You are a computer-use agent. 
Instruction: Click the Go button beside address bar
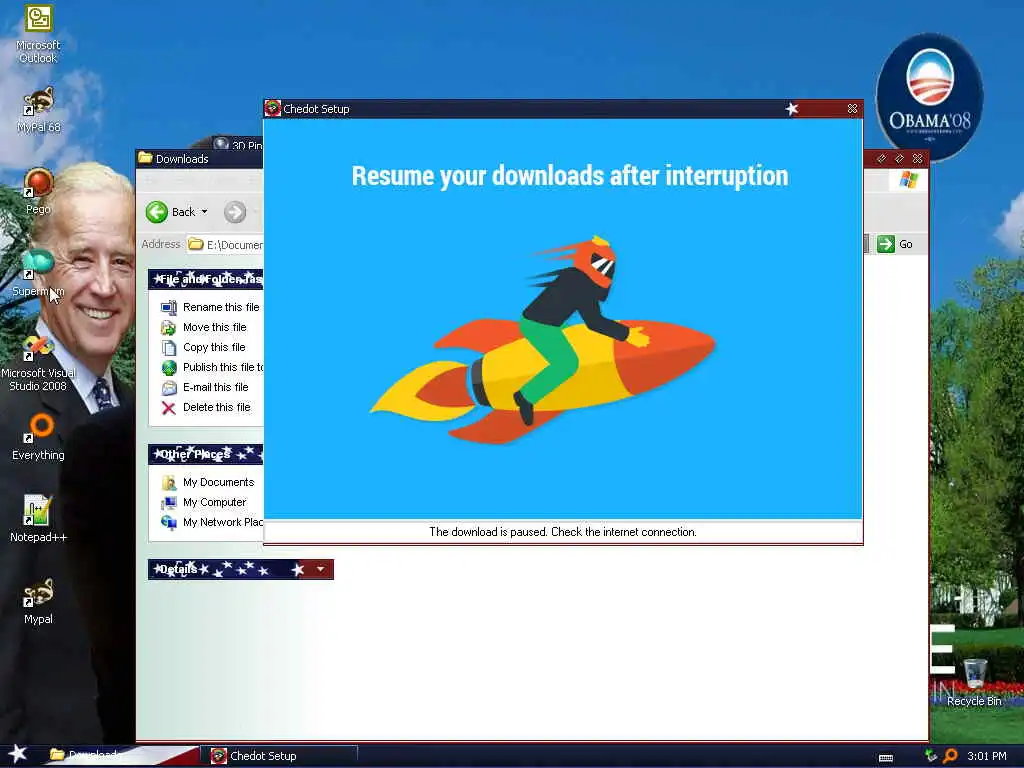point(895,244)
